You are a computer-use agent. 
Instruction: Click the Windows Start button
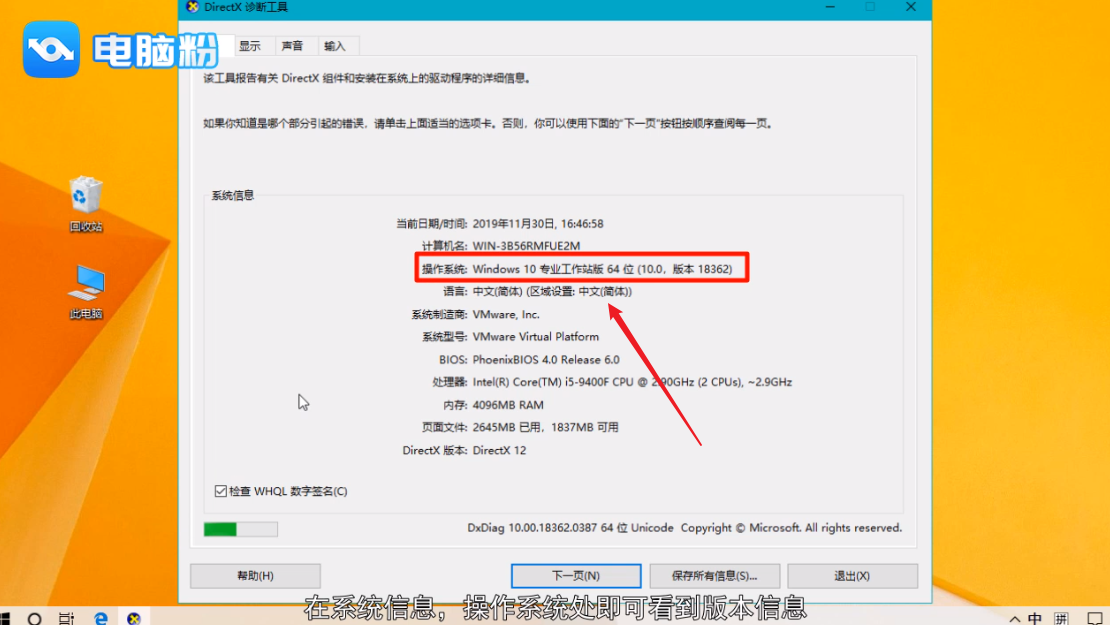5,618
